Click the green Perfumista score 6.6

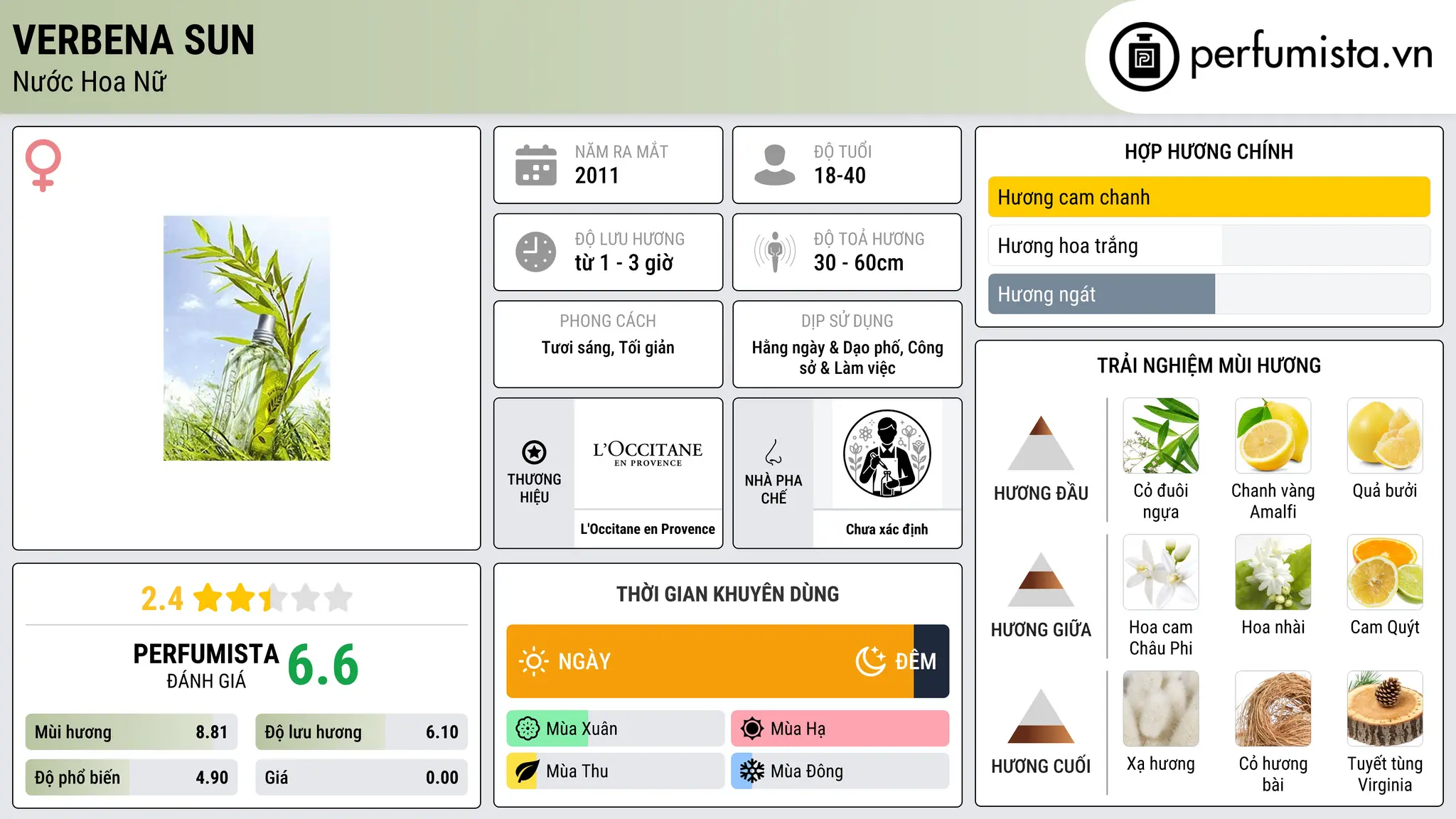pyautogui.click(x=323, y=665)
